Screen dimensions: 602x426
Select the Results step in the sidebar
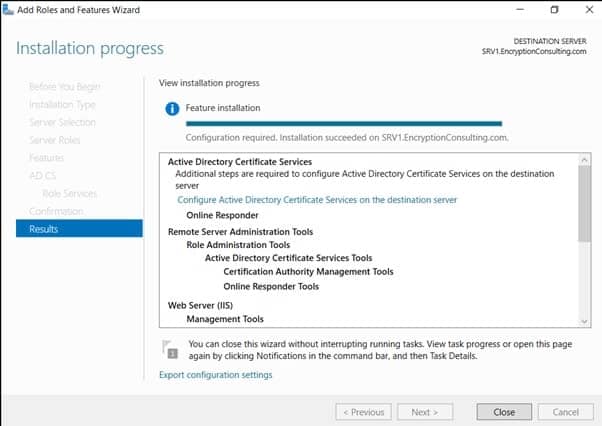click(44, 229)
